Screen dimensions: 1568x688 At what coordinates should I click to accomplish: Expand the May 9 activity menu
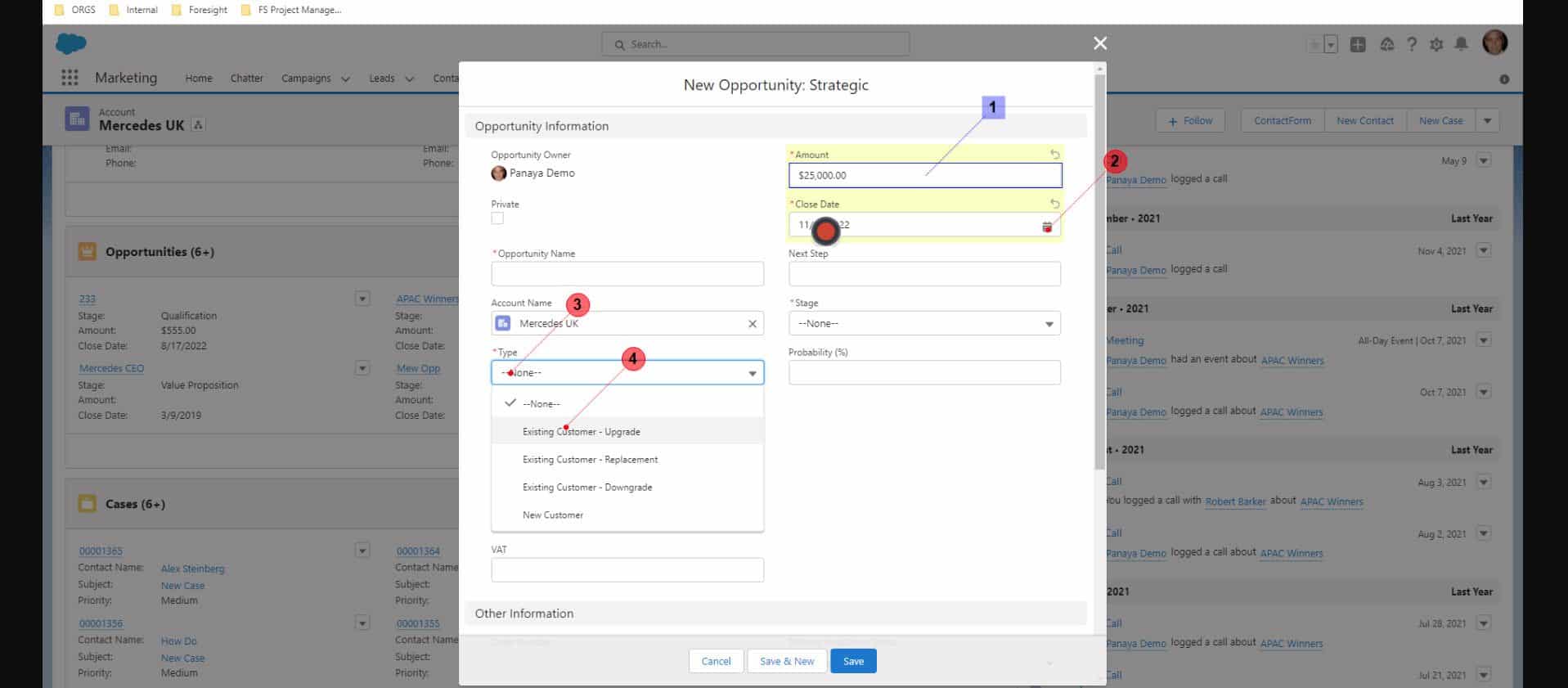1484,160
